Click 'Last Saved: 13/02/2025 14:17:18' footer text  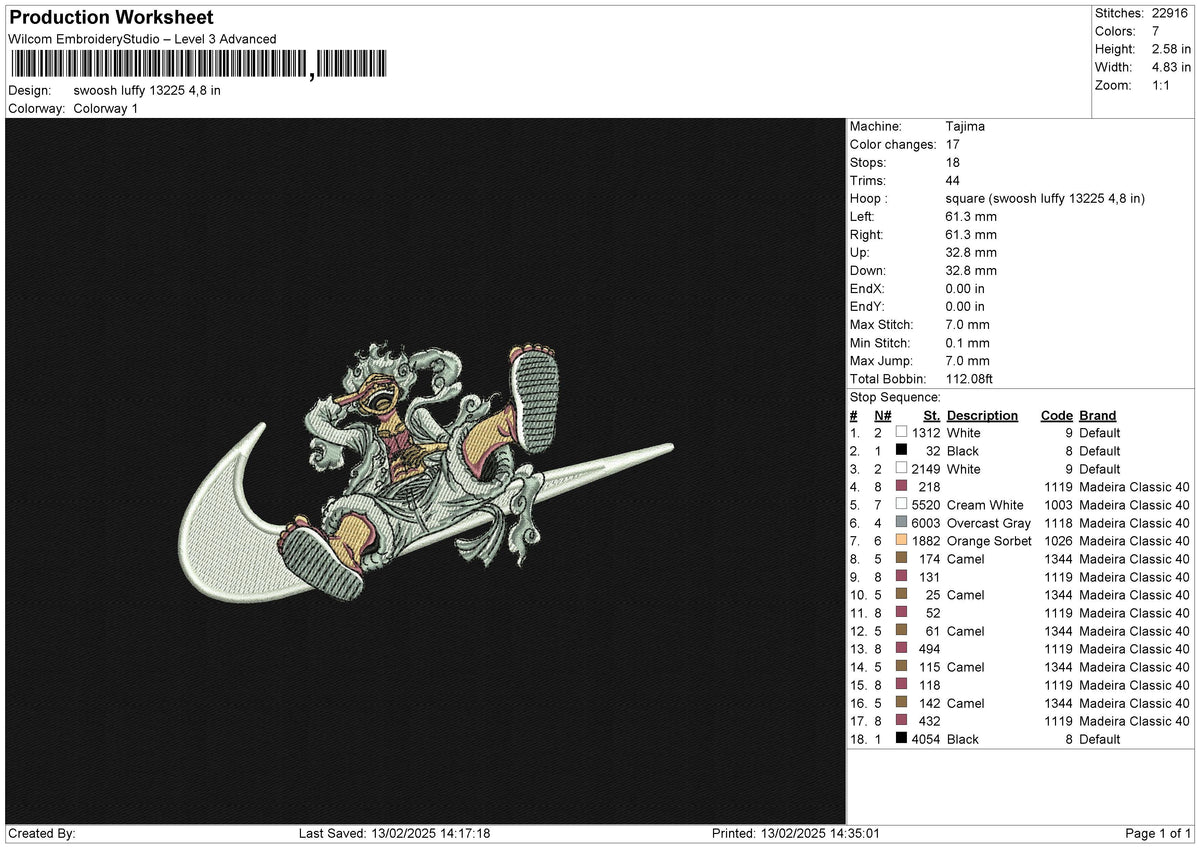[394, 833]
